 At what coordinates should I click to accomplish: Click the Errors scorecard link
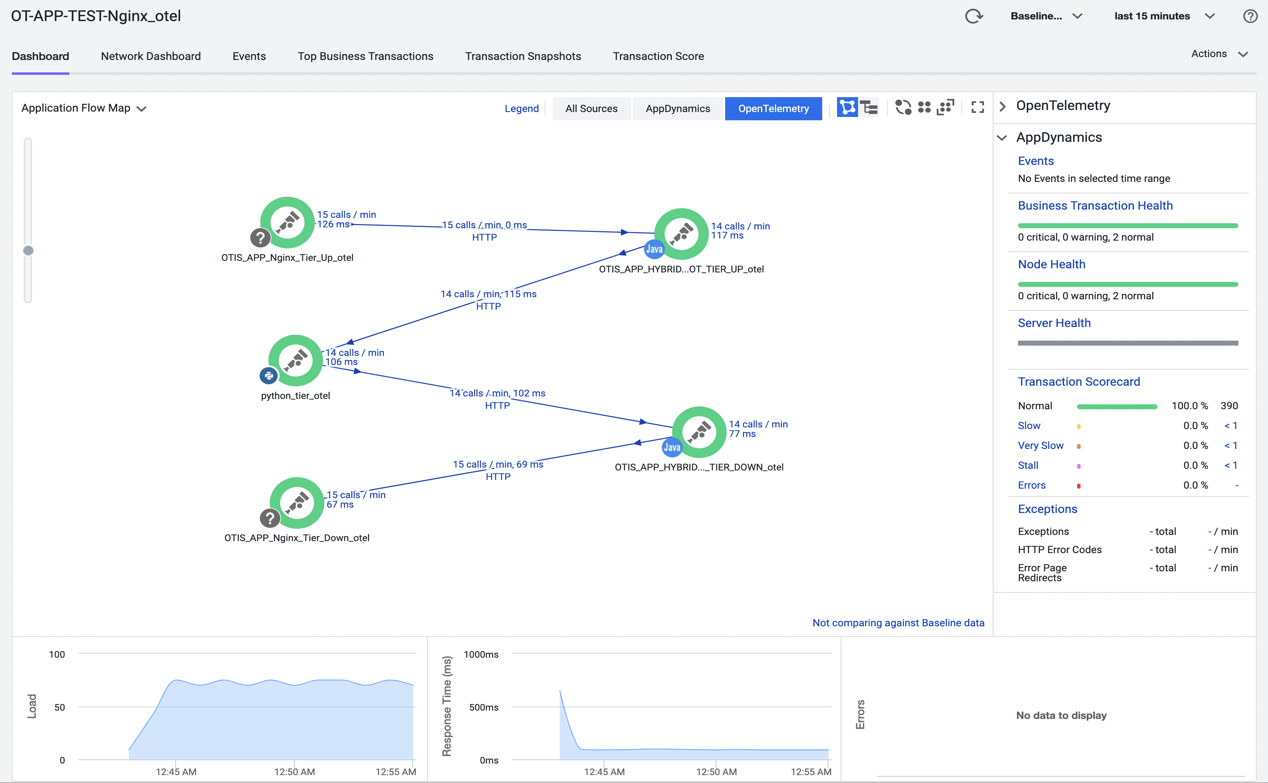pos(1031,485)
